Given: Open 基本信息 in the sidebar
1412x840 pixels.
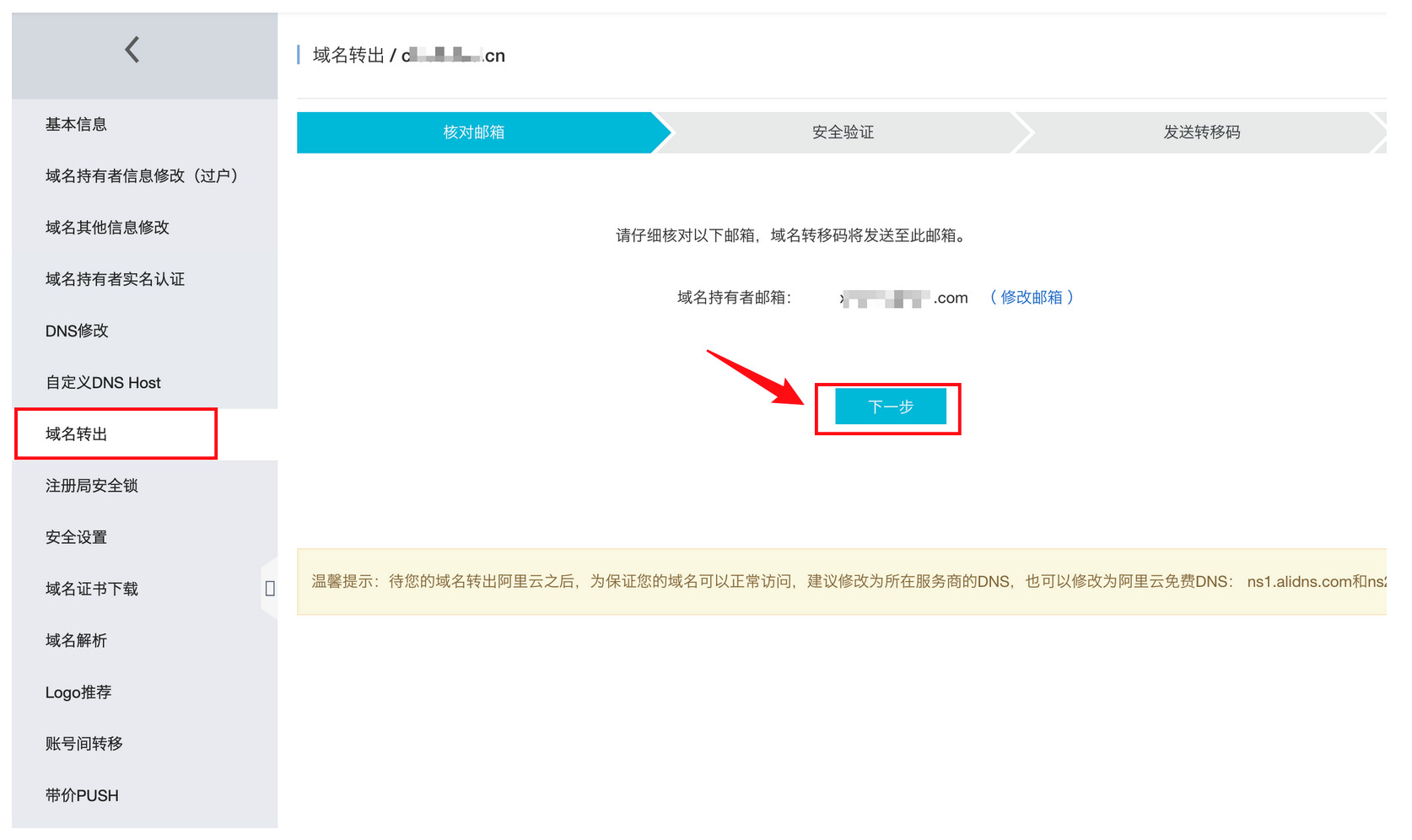Looking at the screenshot, I should point(76,124).
